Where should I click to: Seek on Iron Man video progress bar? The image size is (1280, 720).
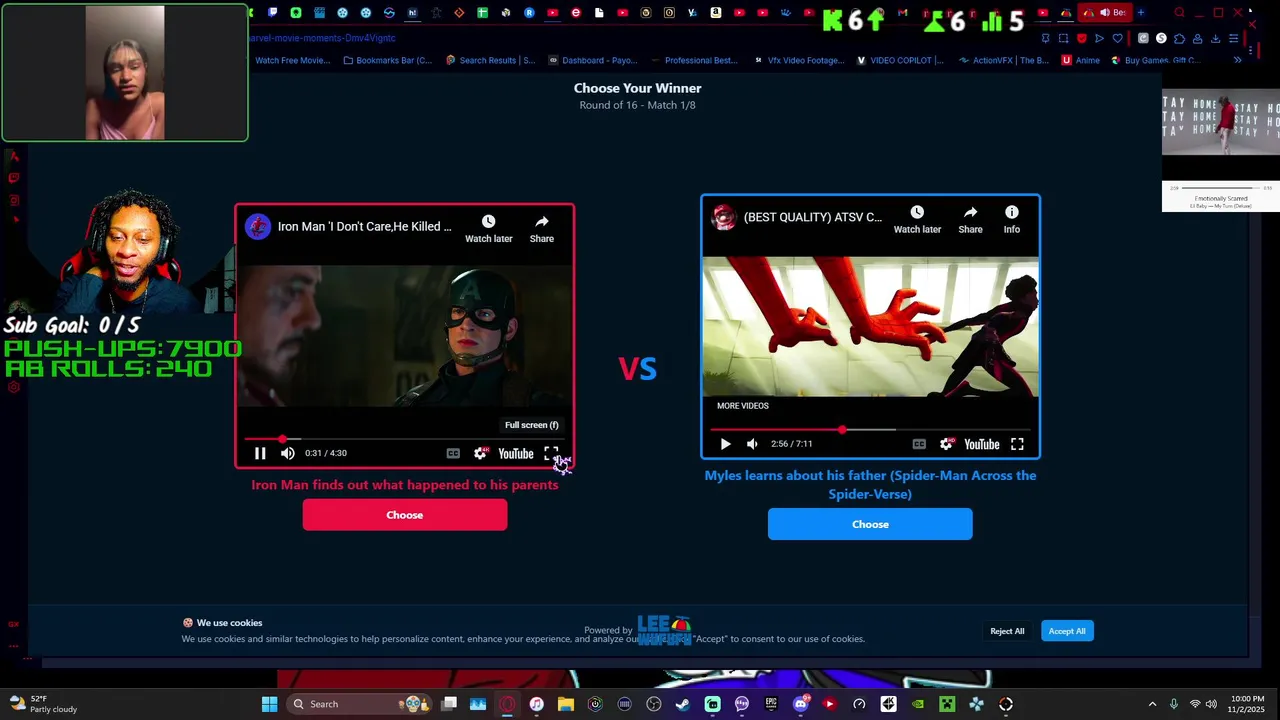click(405, 439)
